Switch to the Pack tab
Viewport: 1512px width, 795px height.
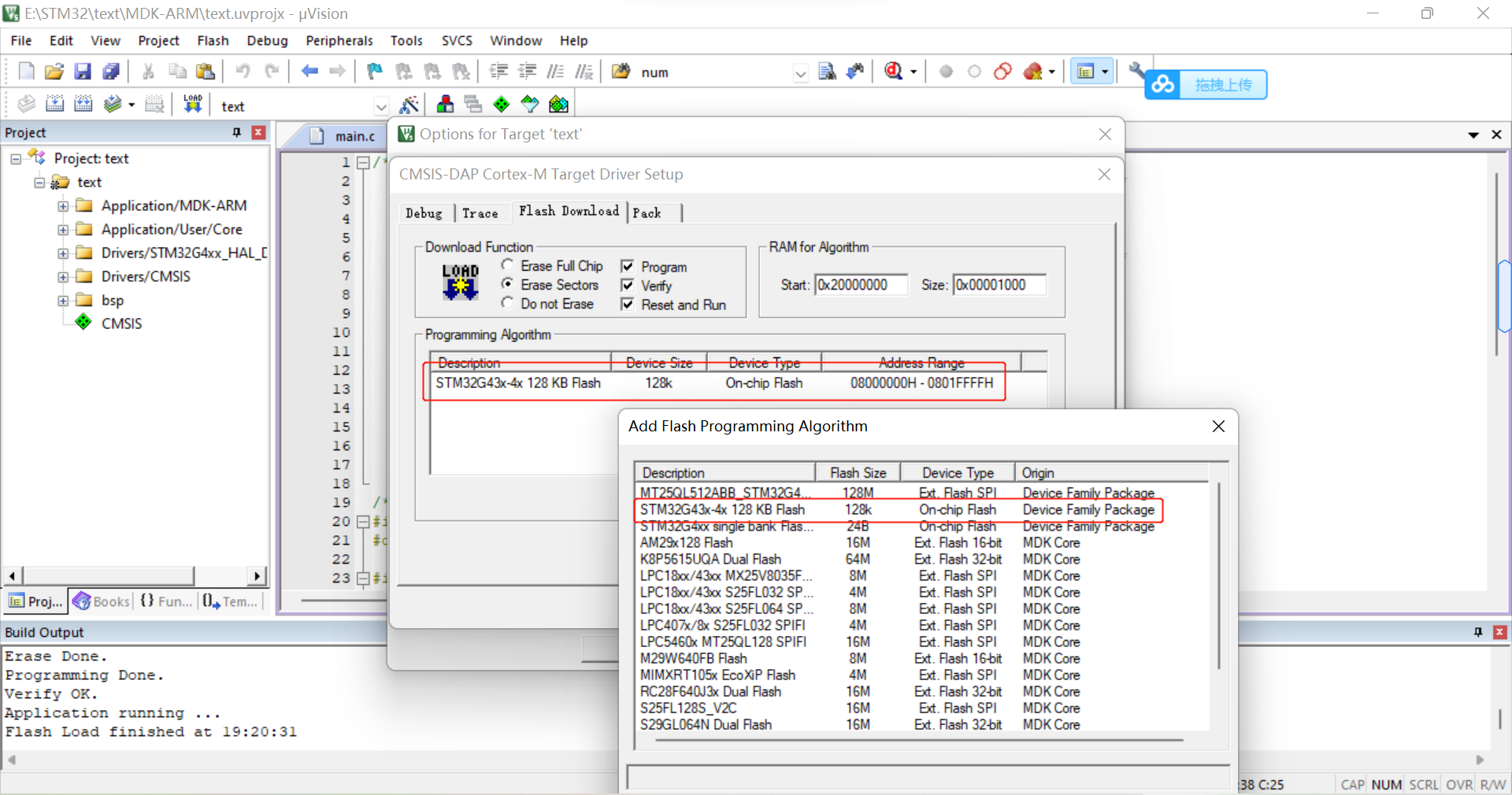[x=647, y=213]
